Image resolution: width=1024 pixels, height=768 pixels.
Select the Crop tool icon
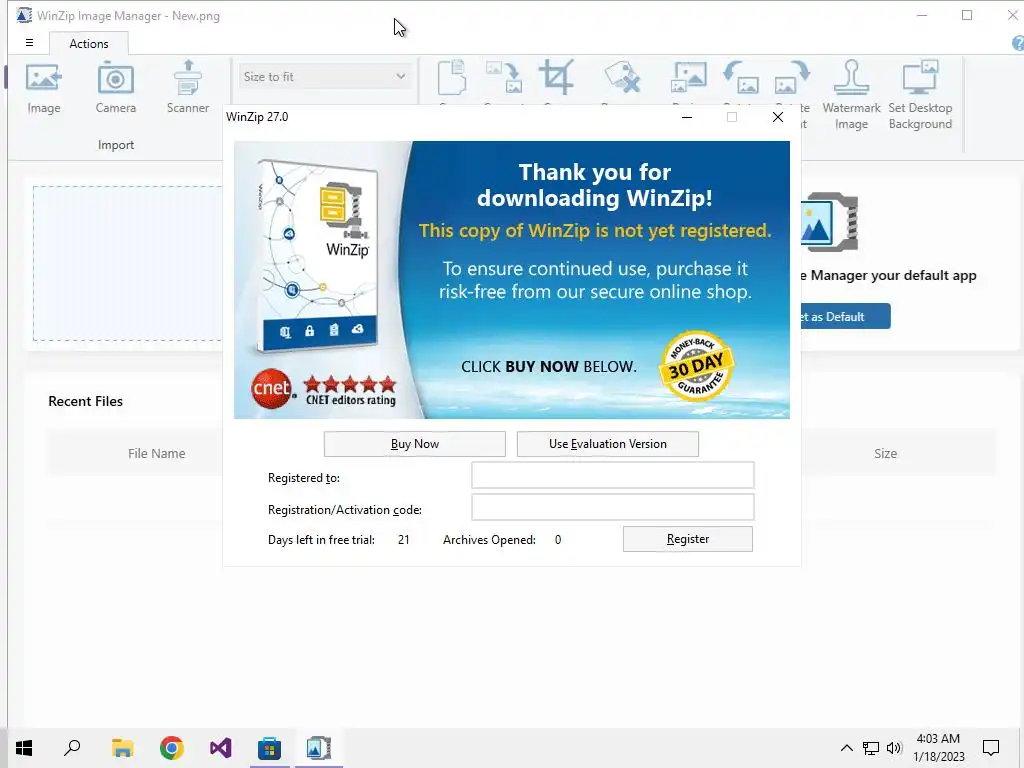[556, 77]
